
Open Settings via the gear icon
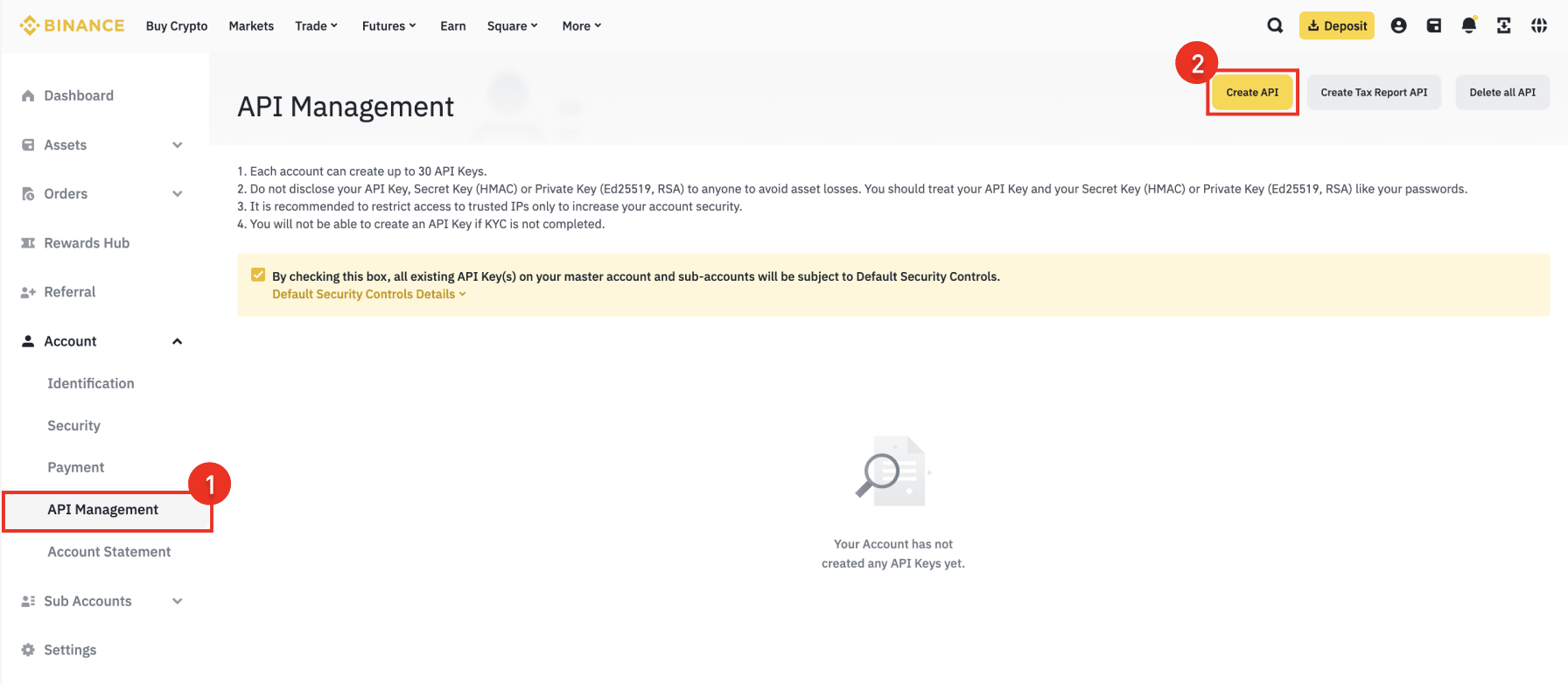tap(28, 650)
